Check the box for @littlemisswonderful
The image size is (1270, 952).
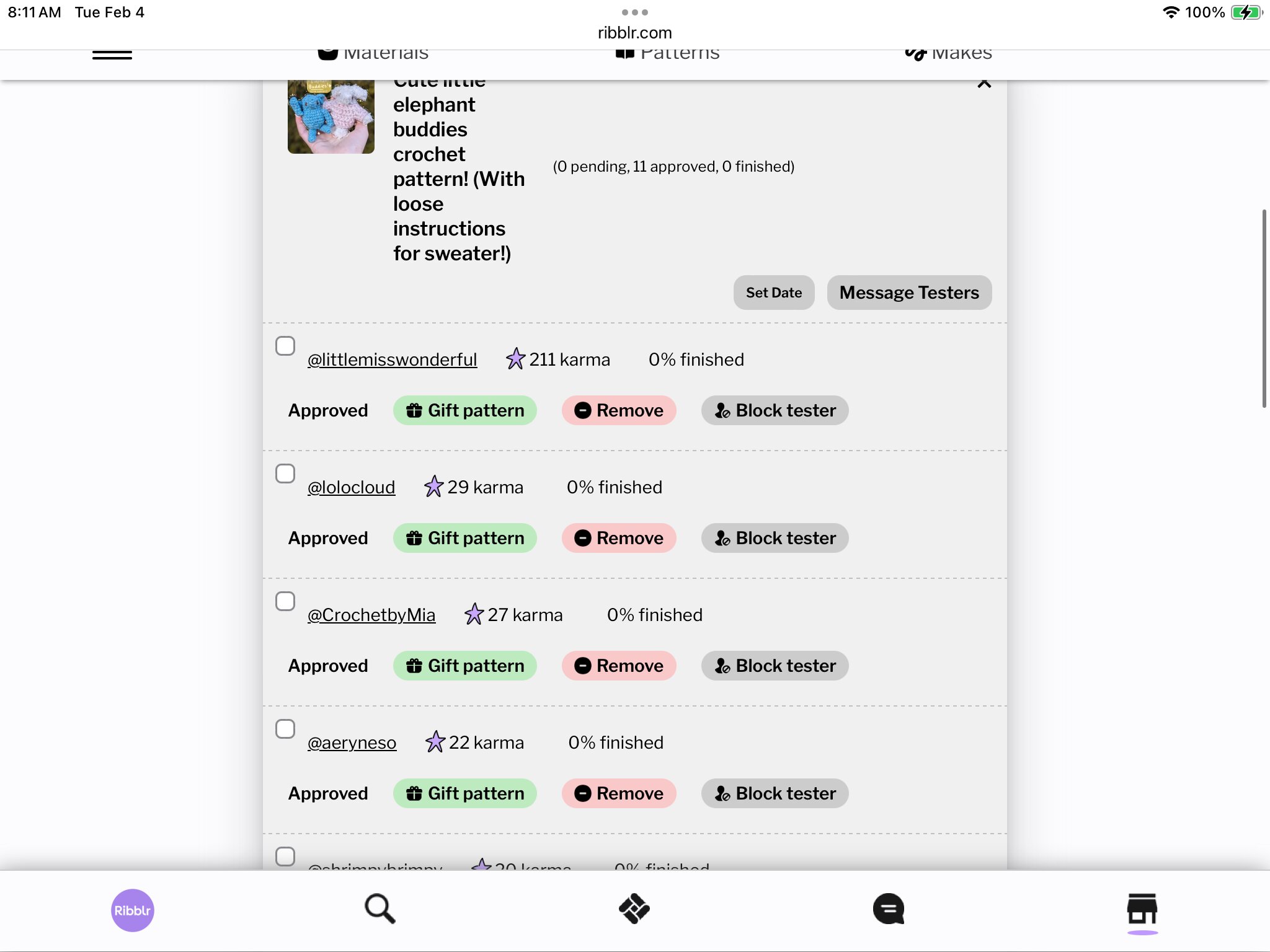[x=285, y=346]
